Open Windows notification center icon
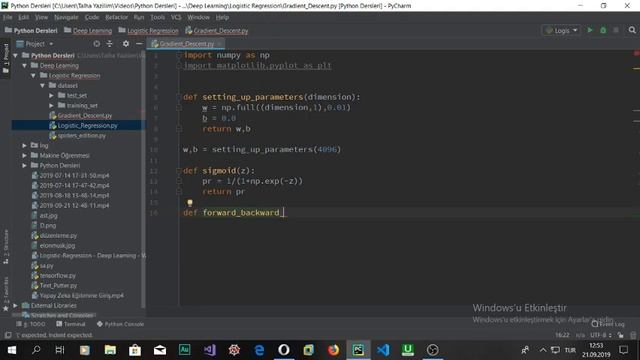 click(x=623, y=350)
